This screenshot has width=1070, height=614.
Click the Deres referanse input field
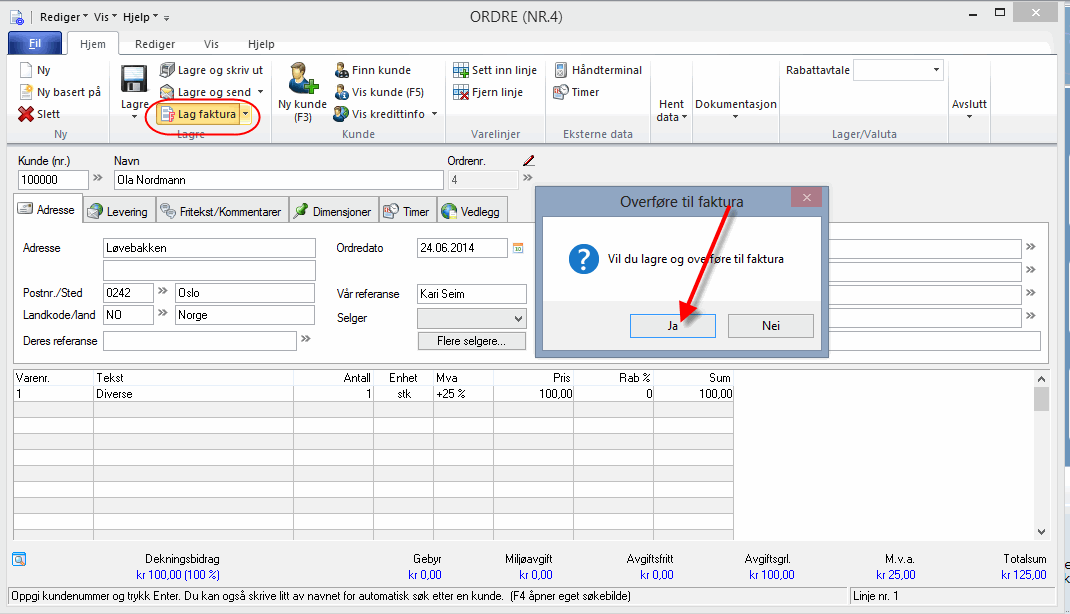pos(199,341)
